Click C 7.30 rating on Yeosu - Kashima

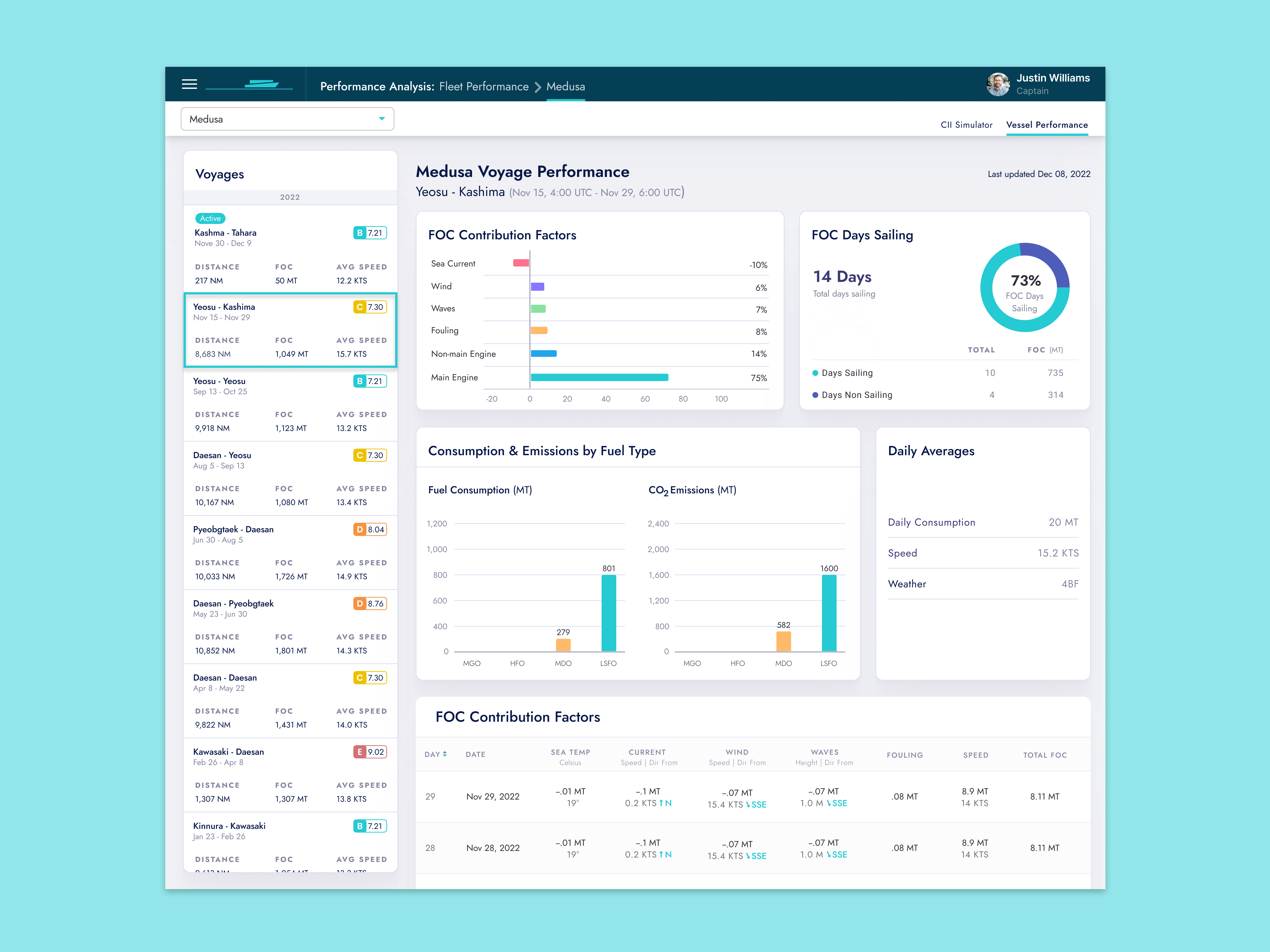pos(370,307)
